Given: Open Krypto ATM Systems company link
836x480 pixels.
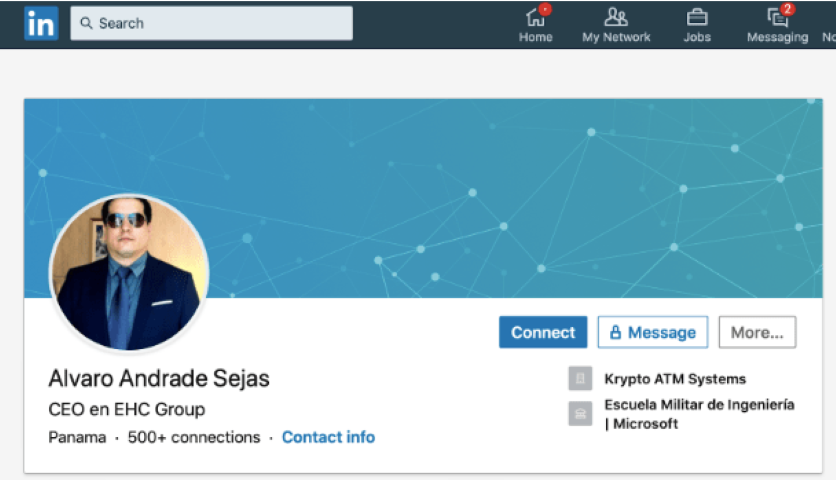Looking at the screenshot, I should tap(675, 379).
